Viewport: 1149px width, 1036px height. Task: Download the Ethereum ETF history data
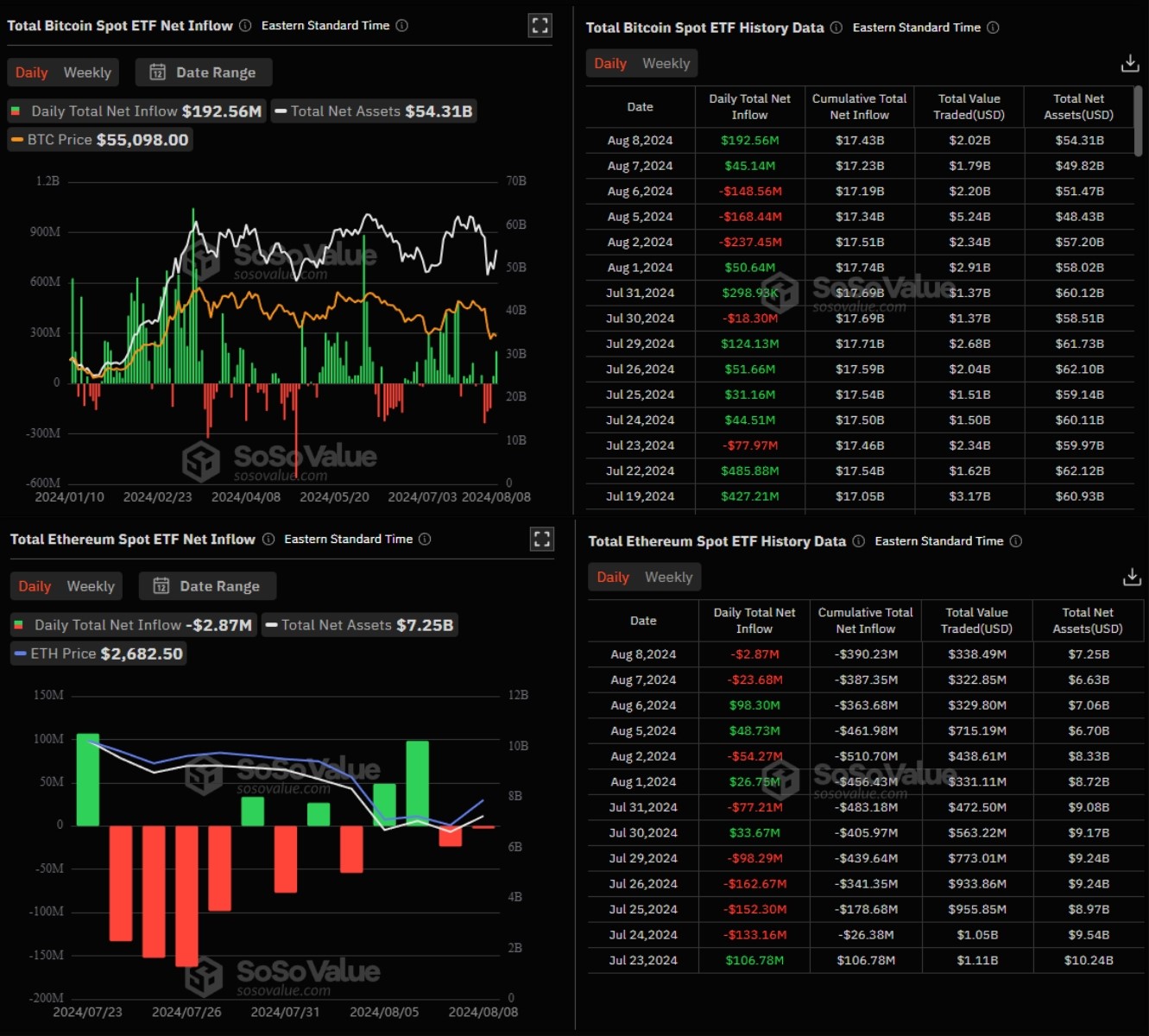[x=1129, y=576]
